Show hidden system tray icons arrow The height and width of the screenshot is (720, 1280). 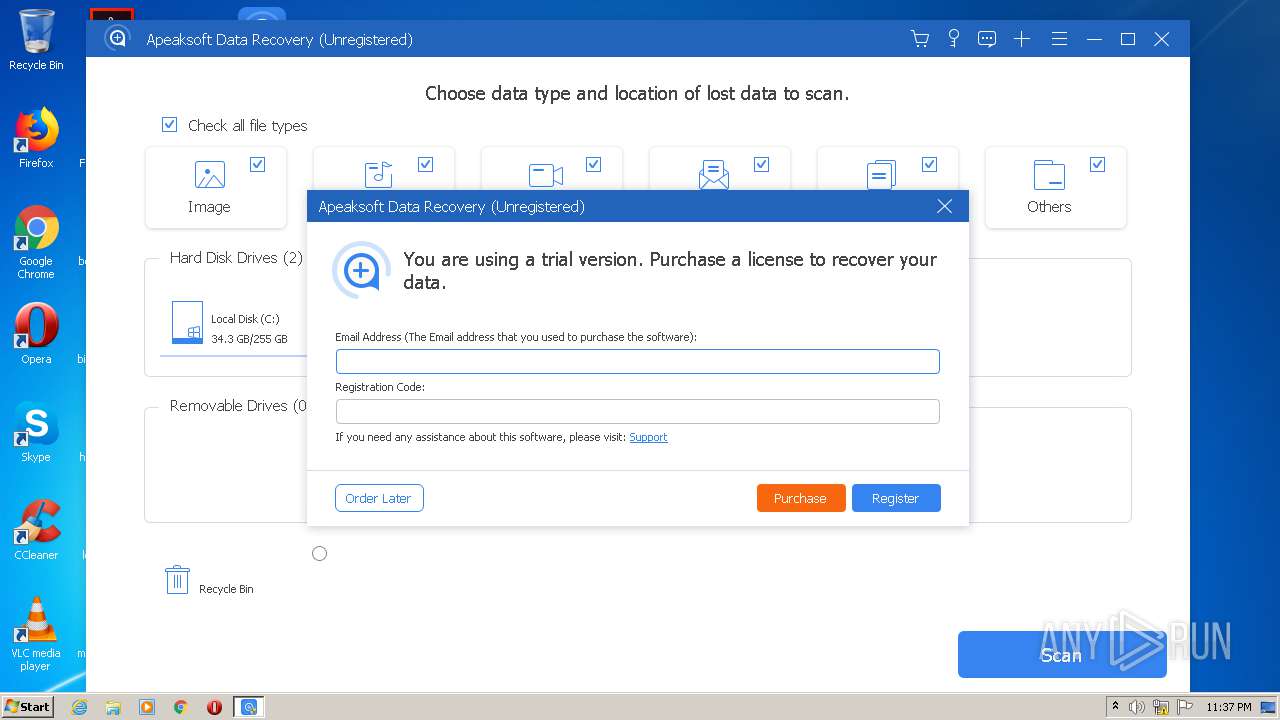click(1115, 707)
